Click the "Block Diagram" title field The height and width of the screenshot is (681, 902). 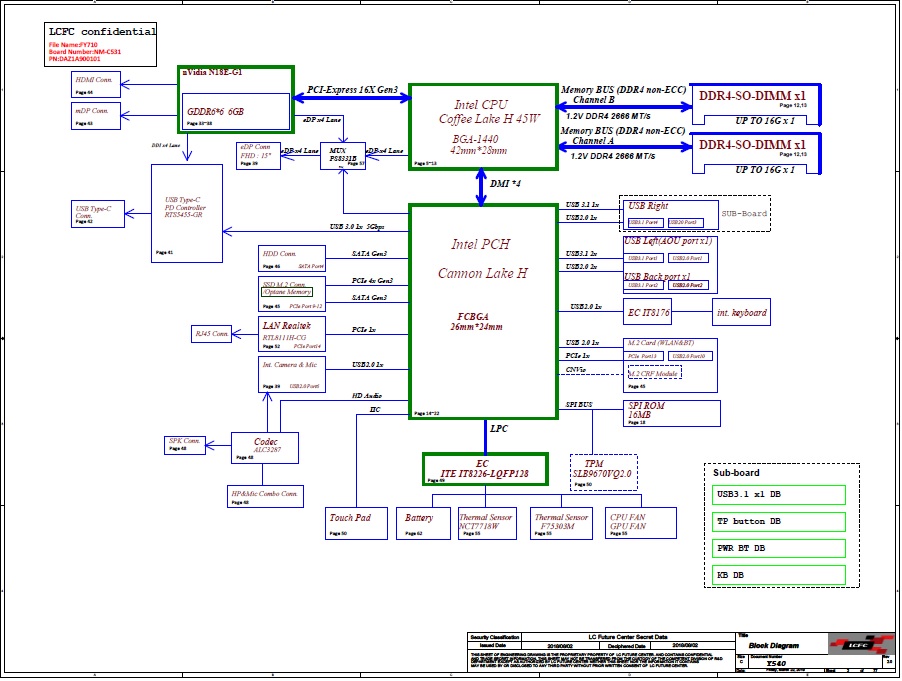774,646
